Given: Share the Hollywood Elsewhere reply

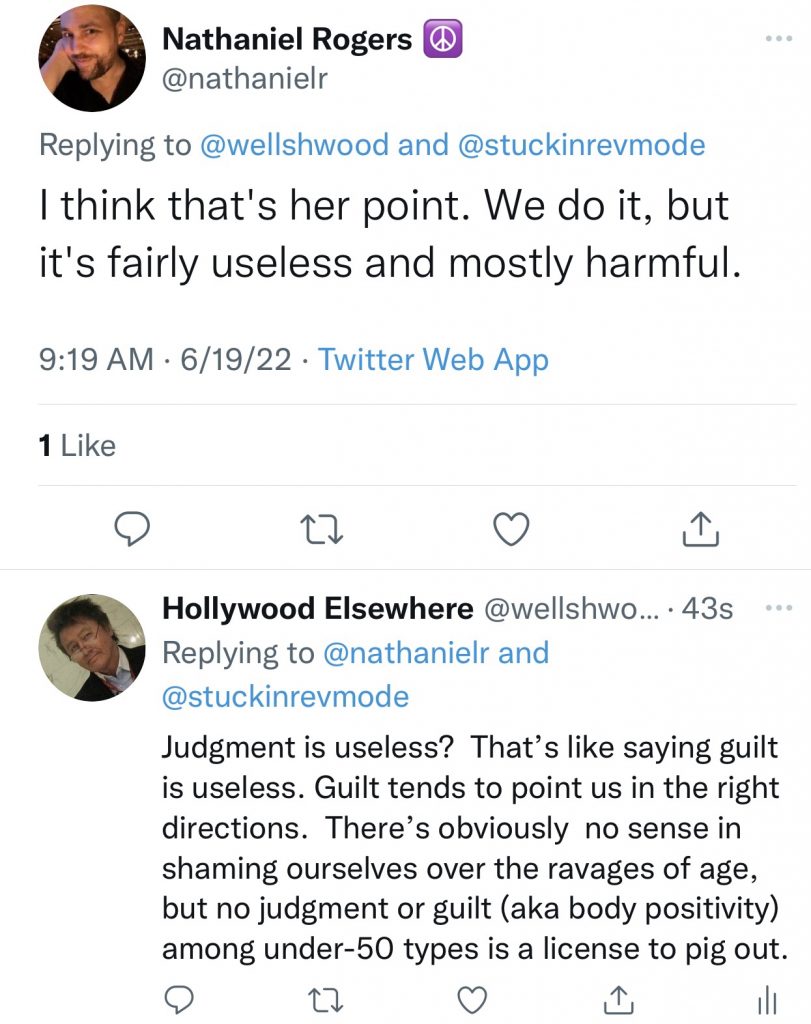Looking at the screenshot, I should click(x=620, y=999).
